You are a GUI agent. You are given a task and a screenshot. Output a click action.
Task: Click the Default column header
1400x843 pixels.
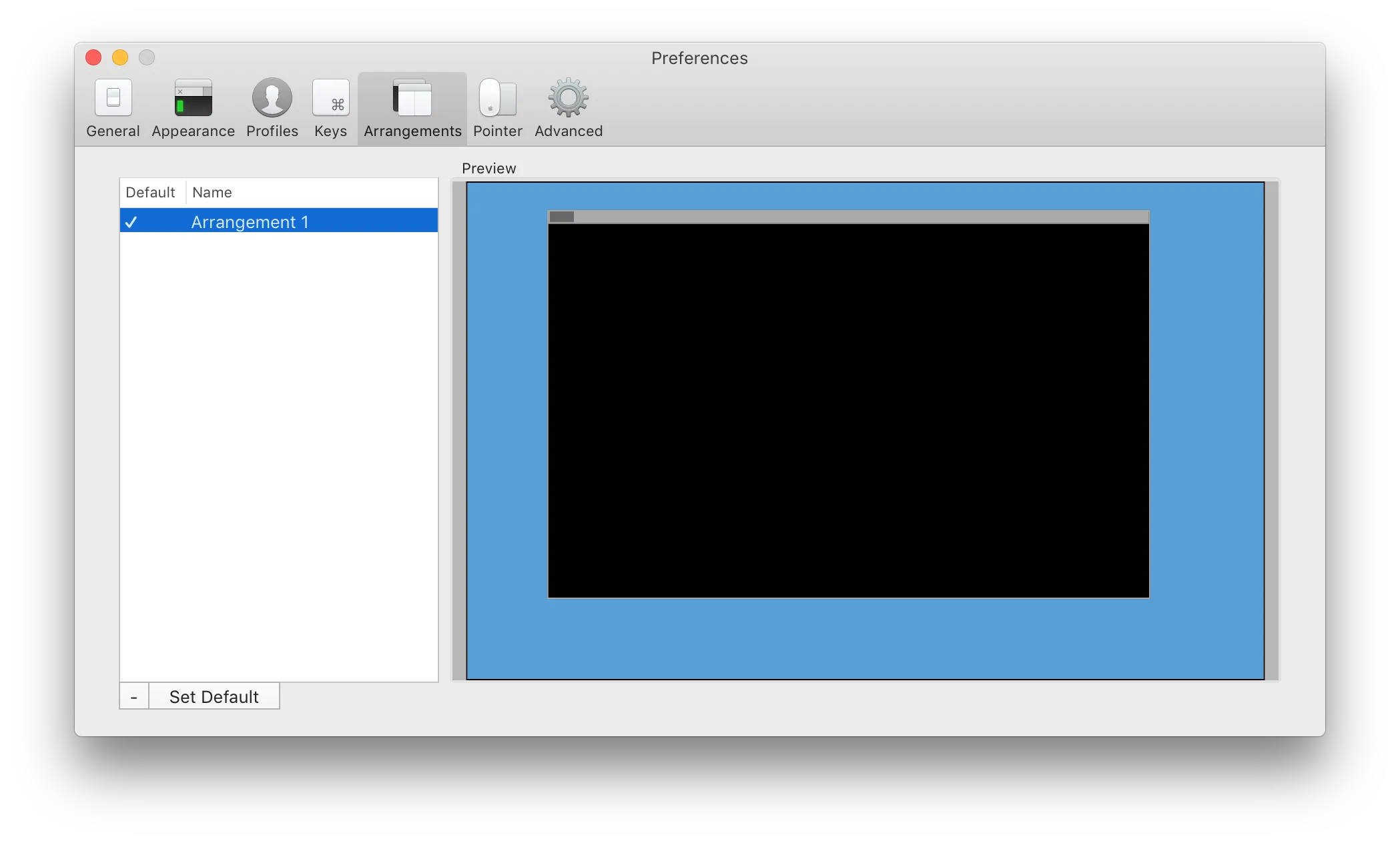point(151,193)
